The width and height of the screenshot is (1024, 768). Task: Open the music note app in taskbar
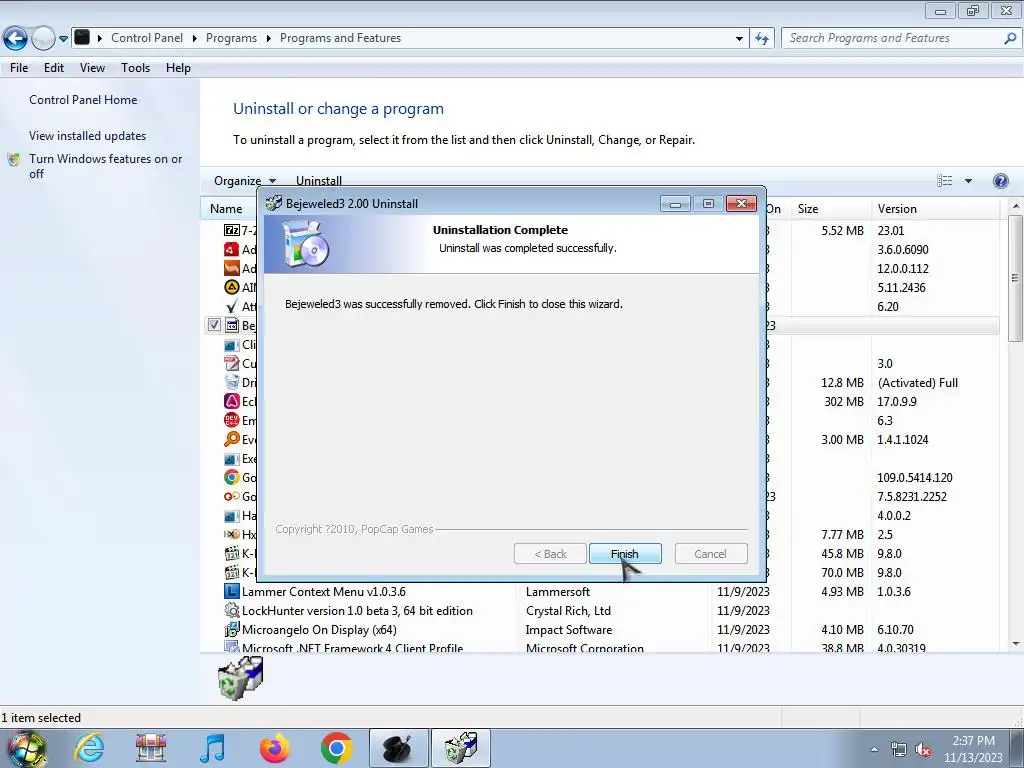(213, 748)
